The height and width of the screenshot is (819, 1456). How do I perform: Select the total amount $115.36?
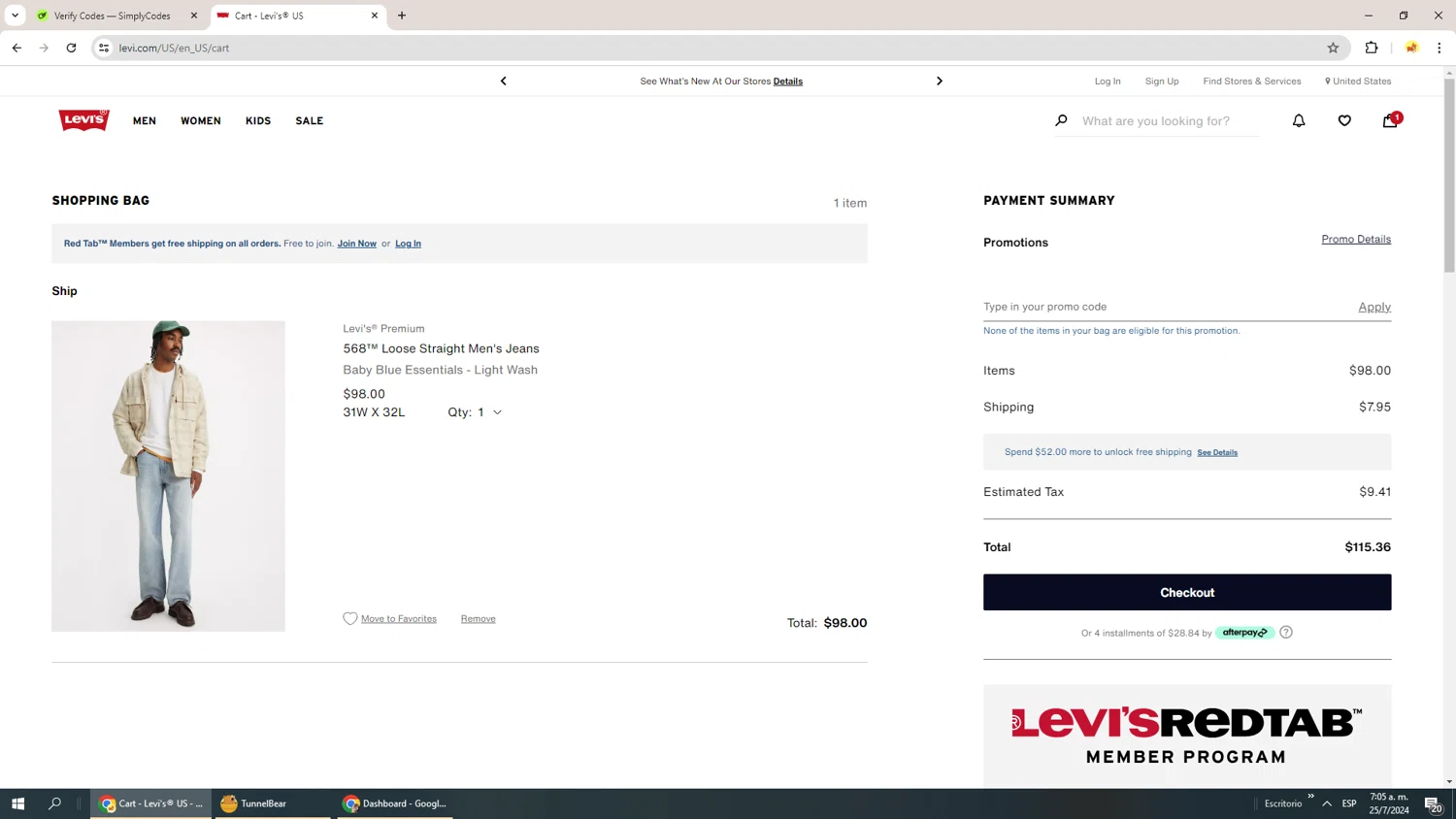1368,547
